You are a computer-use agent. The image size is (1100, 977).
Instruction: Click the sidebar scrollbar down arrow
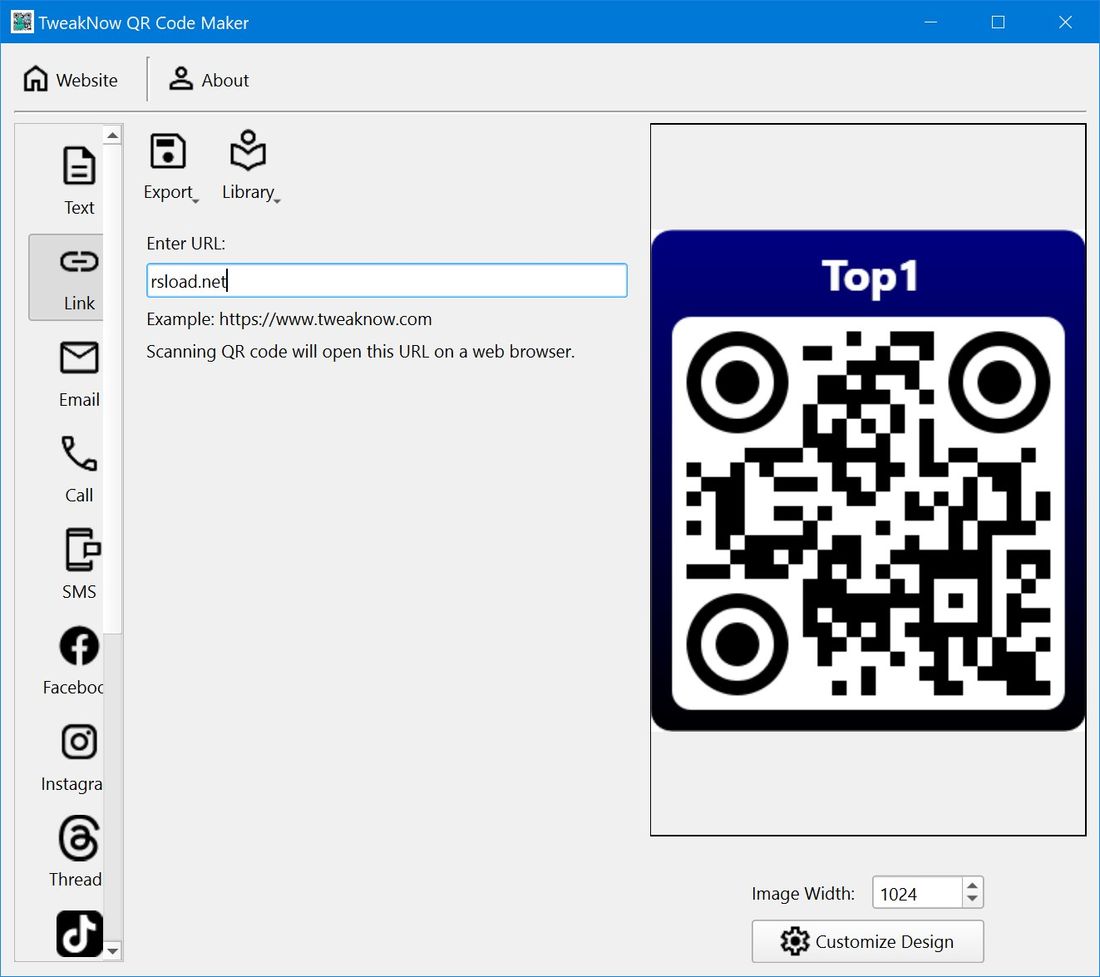112,951
